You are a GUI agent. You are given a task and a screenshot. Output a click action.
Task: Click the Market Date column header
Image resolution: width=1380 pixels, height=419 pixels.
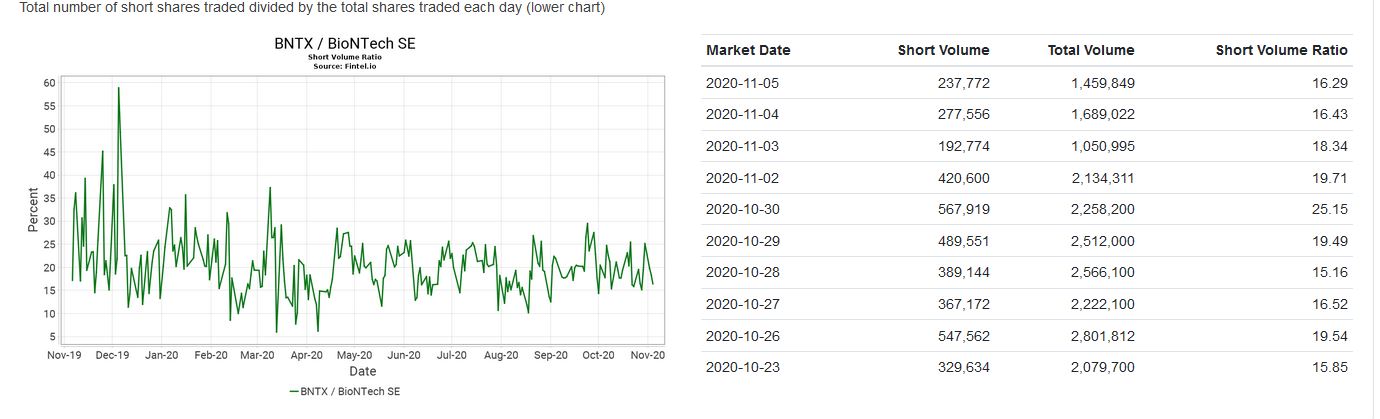click(x=747, y=50)
